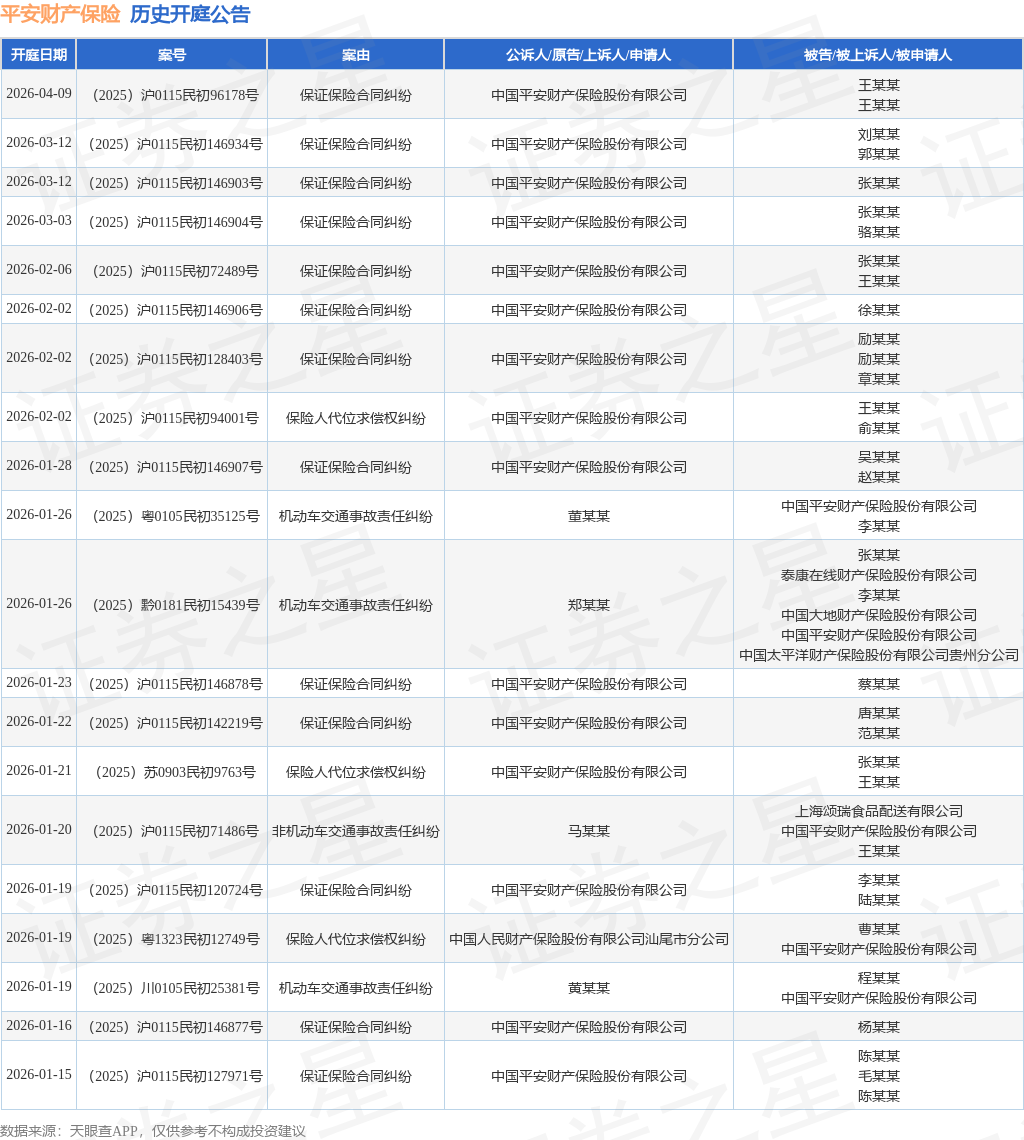1024x1140 pixels.
Task: Click plaintiff 郑某某
Action: (588, 605)
